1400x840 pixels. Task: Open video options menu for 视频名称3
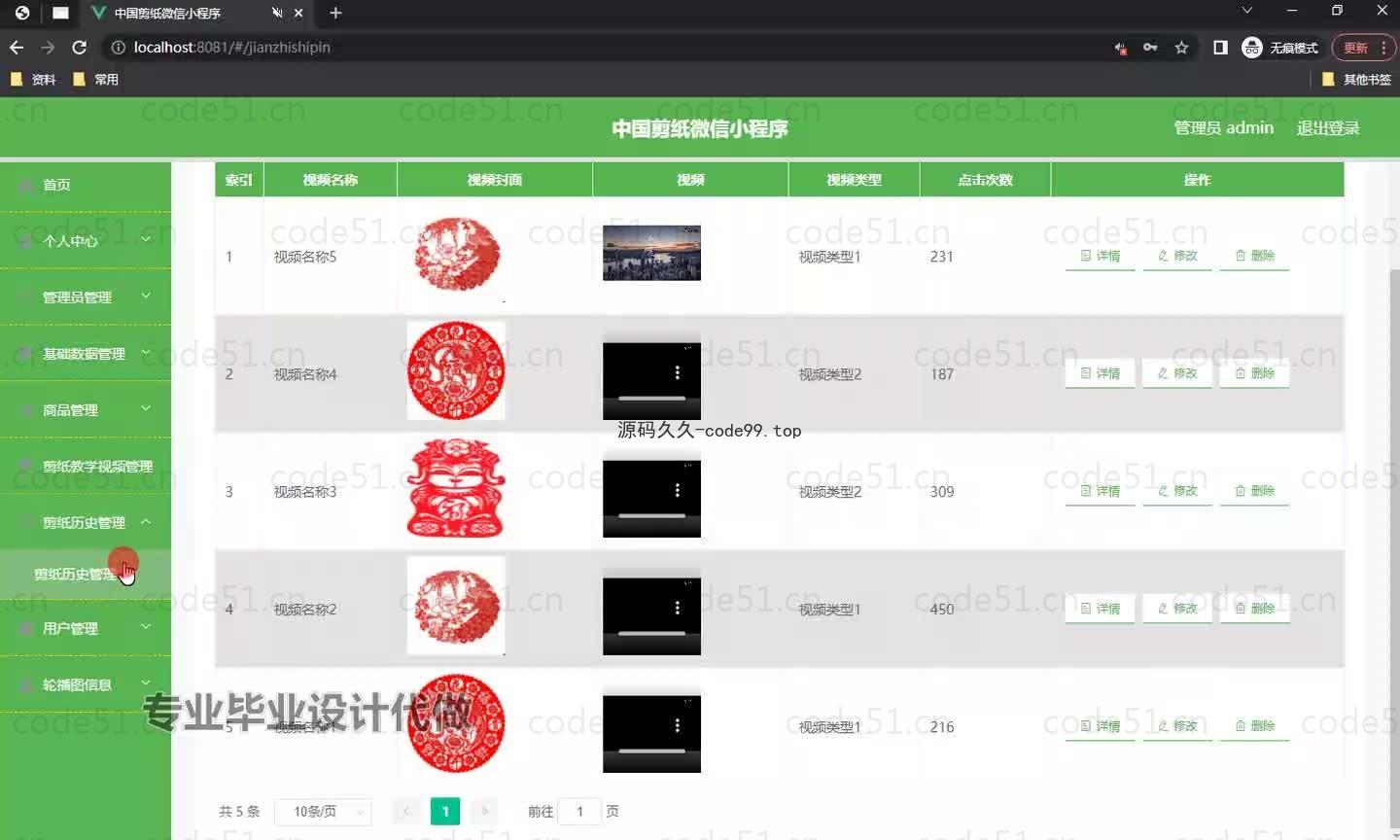[678, 490]
